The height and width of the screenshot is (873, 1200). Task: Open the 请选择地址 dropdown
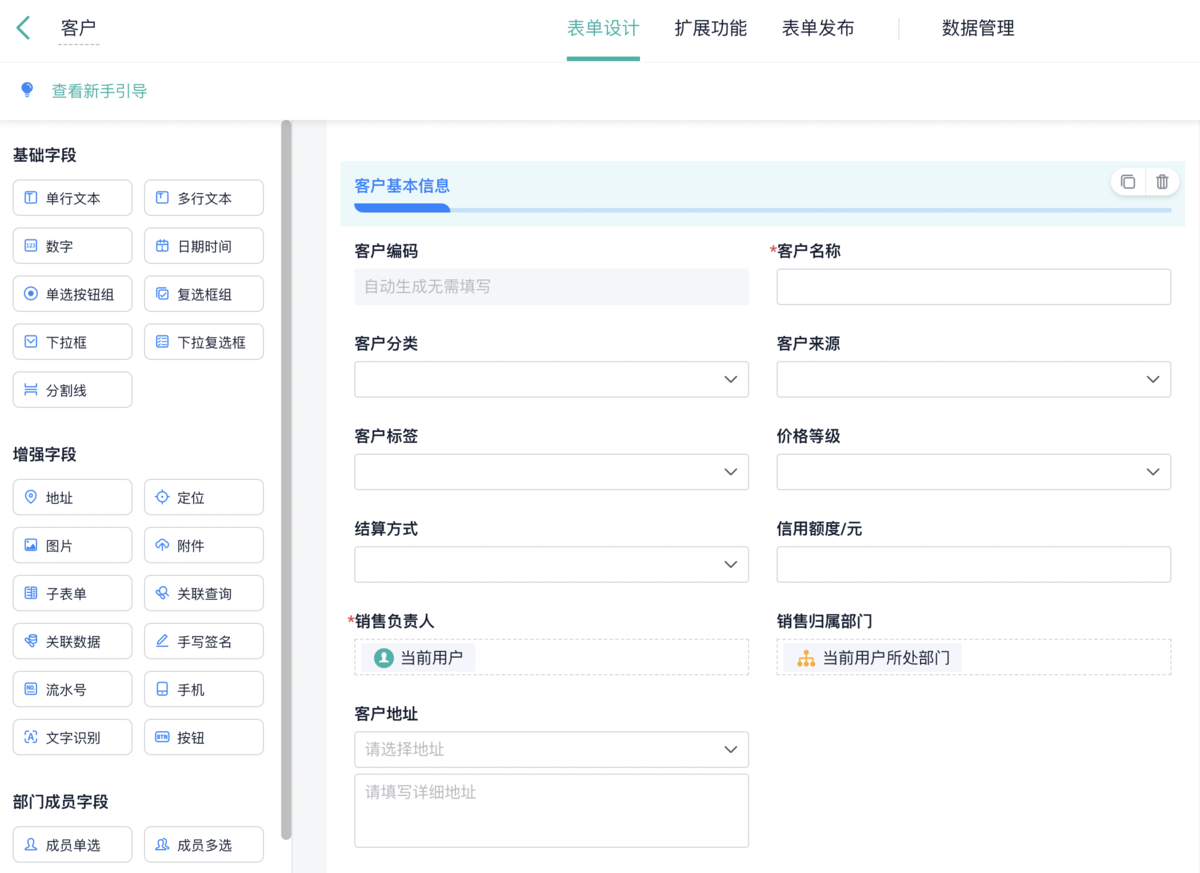pyautogui.click(x=551, y=749)
